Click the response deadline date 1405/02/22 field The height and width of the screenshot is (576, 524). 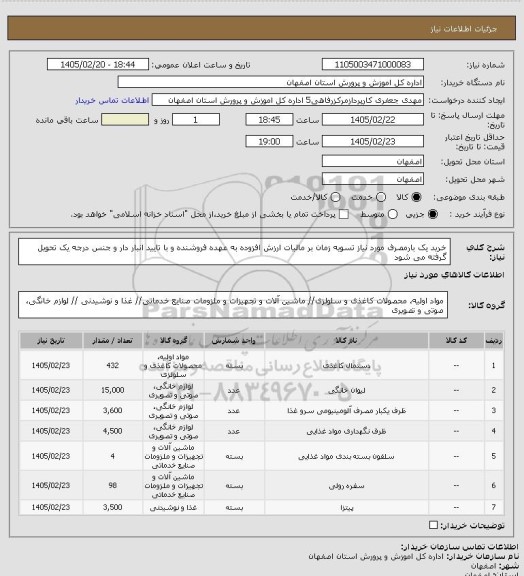[373, 120]
